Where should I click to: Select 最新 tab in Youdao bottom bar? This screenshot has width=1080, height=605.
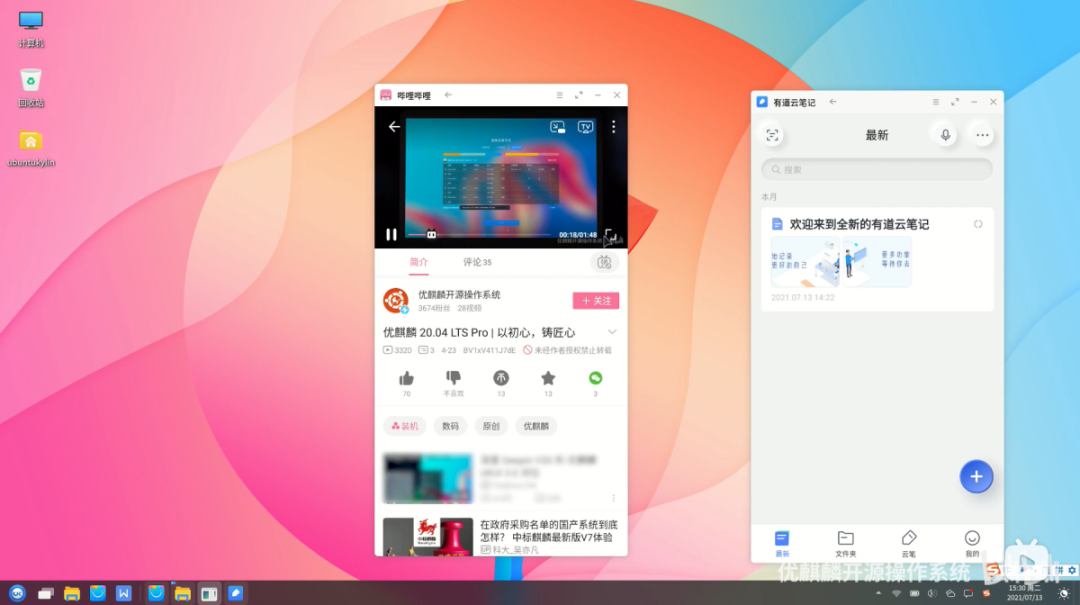coord(782,543)
